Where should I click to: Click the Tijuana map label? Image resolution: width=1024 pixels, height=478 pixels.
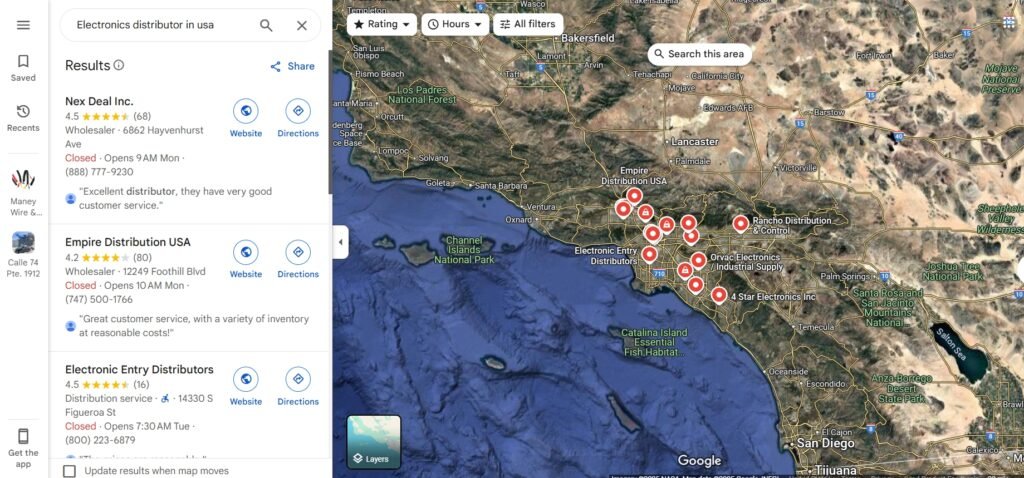[835, 470]
